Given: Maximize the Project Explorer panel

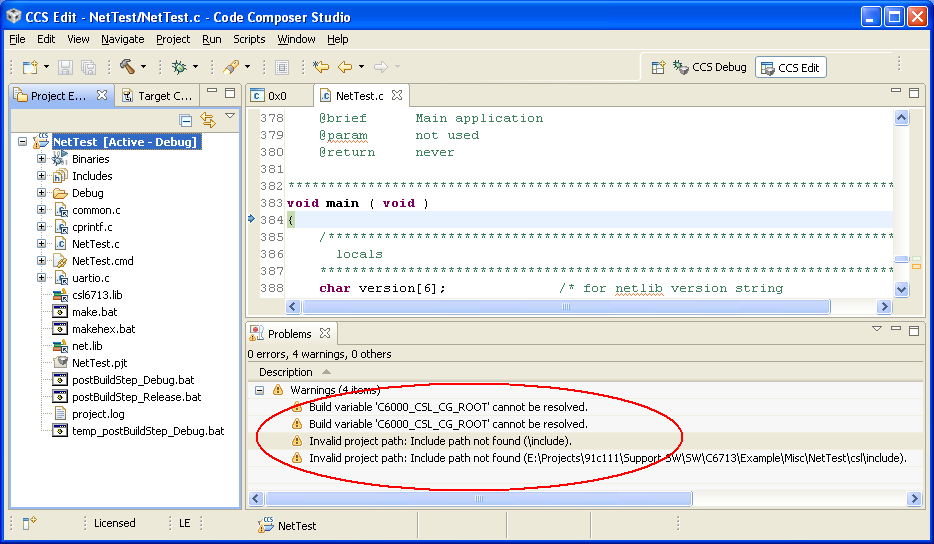Looking at the screenshot, I should coord(230,93).
